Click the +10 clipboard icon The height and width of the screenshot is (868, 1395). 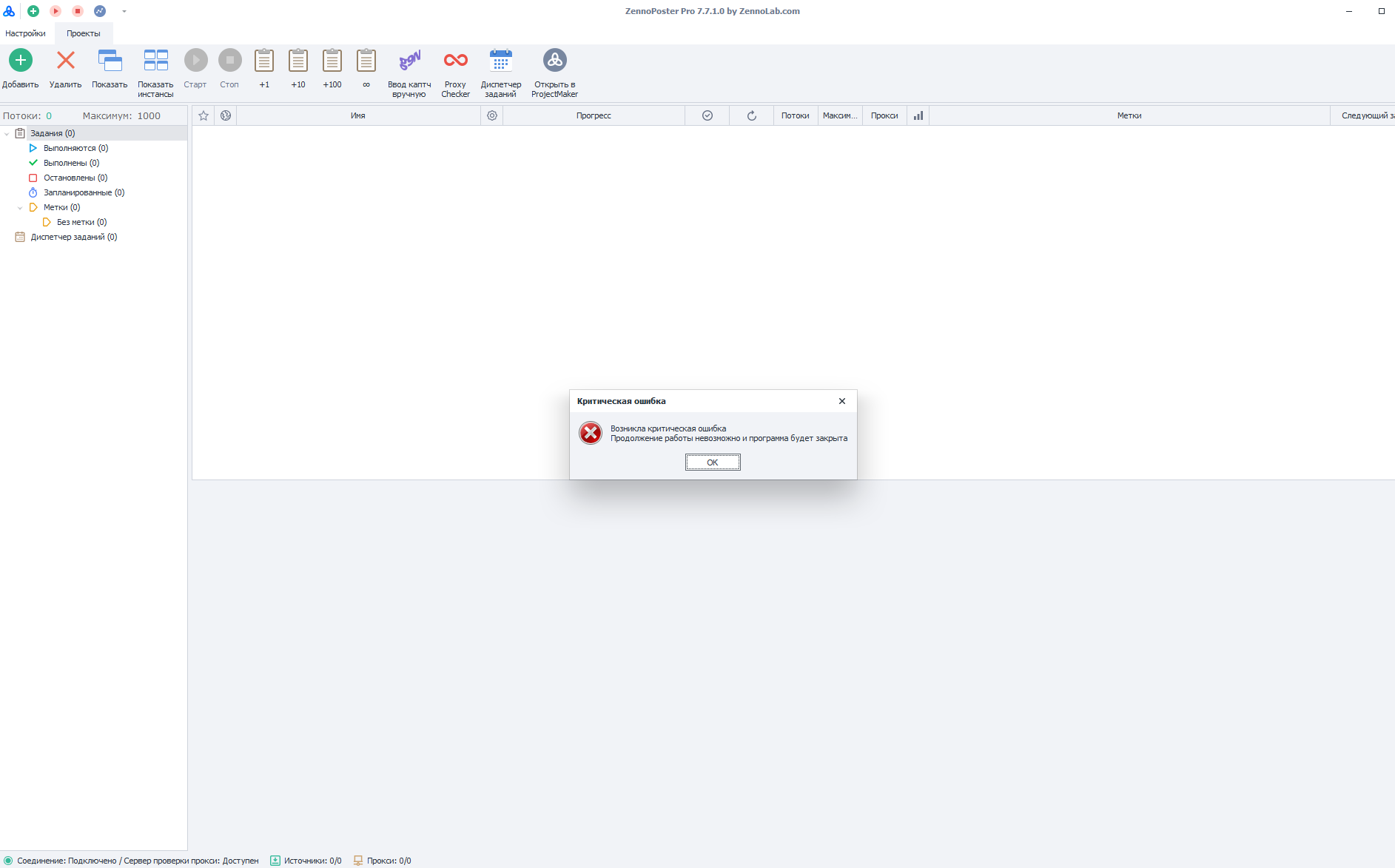(x=298, y=60)
